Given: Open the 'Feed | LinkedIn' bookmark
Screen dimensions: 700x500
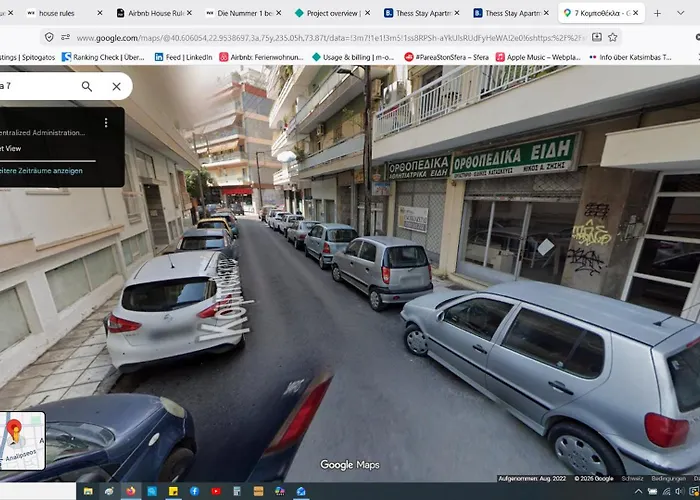Looking at the screenshot, I should coord(183,57).
